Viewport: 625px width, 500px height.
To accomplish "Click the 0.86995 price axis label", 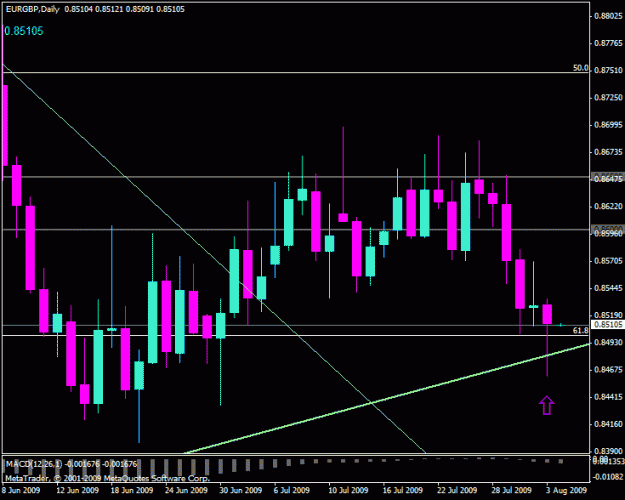I will 608,125.
